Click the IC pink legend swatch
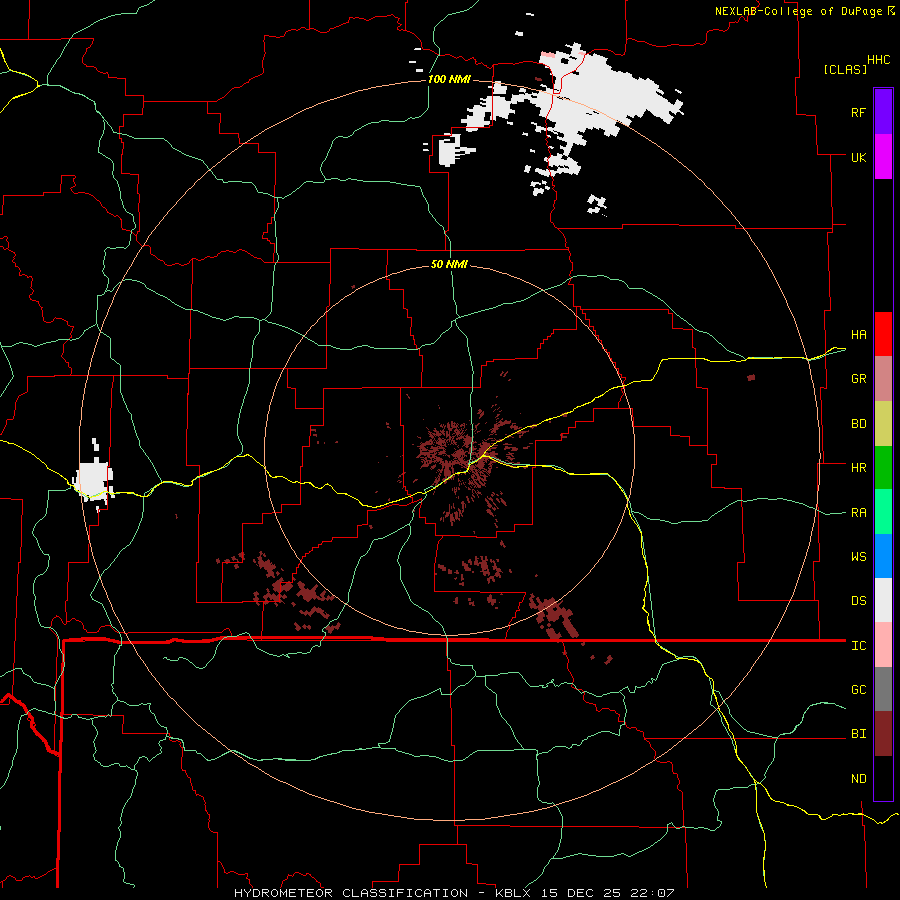900x900 pixels. click(883, 645)
